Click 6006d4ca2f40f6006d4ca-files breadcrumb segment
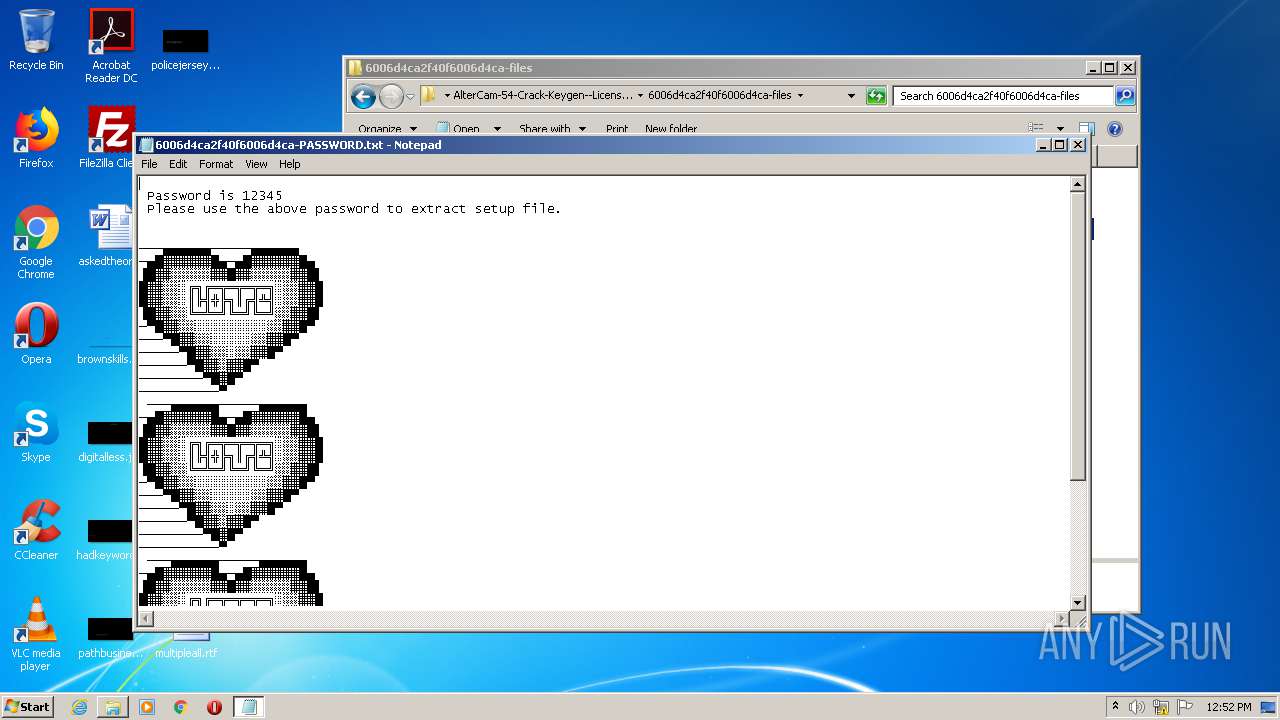Viewport: 1280px width, 720px height. 719,96
